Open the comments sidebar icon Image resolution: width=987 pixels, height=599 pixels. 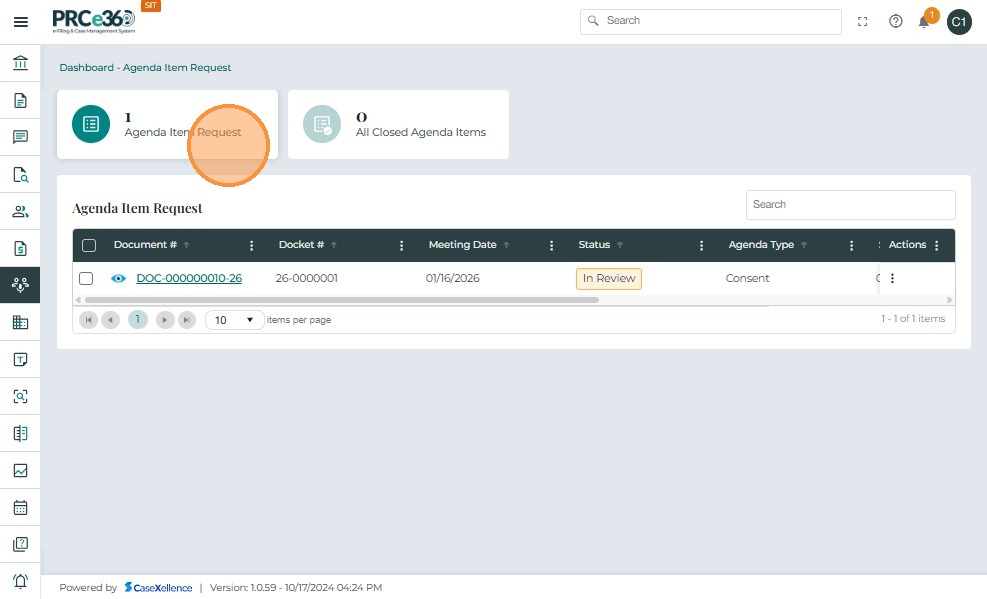point(20,137)
